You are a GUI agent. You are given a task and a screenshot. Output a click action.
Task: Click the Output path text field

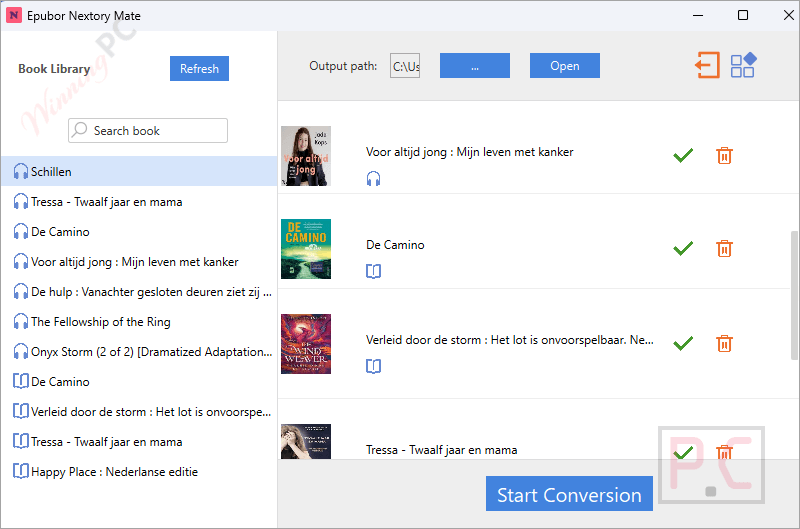[x=405, y=66]
